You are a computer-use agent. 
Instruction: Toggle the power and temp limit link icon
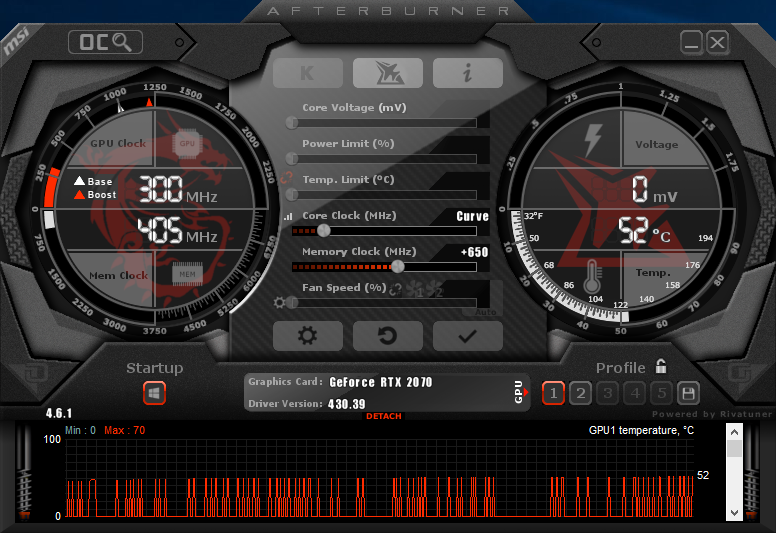click(x=287, y=177)
